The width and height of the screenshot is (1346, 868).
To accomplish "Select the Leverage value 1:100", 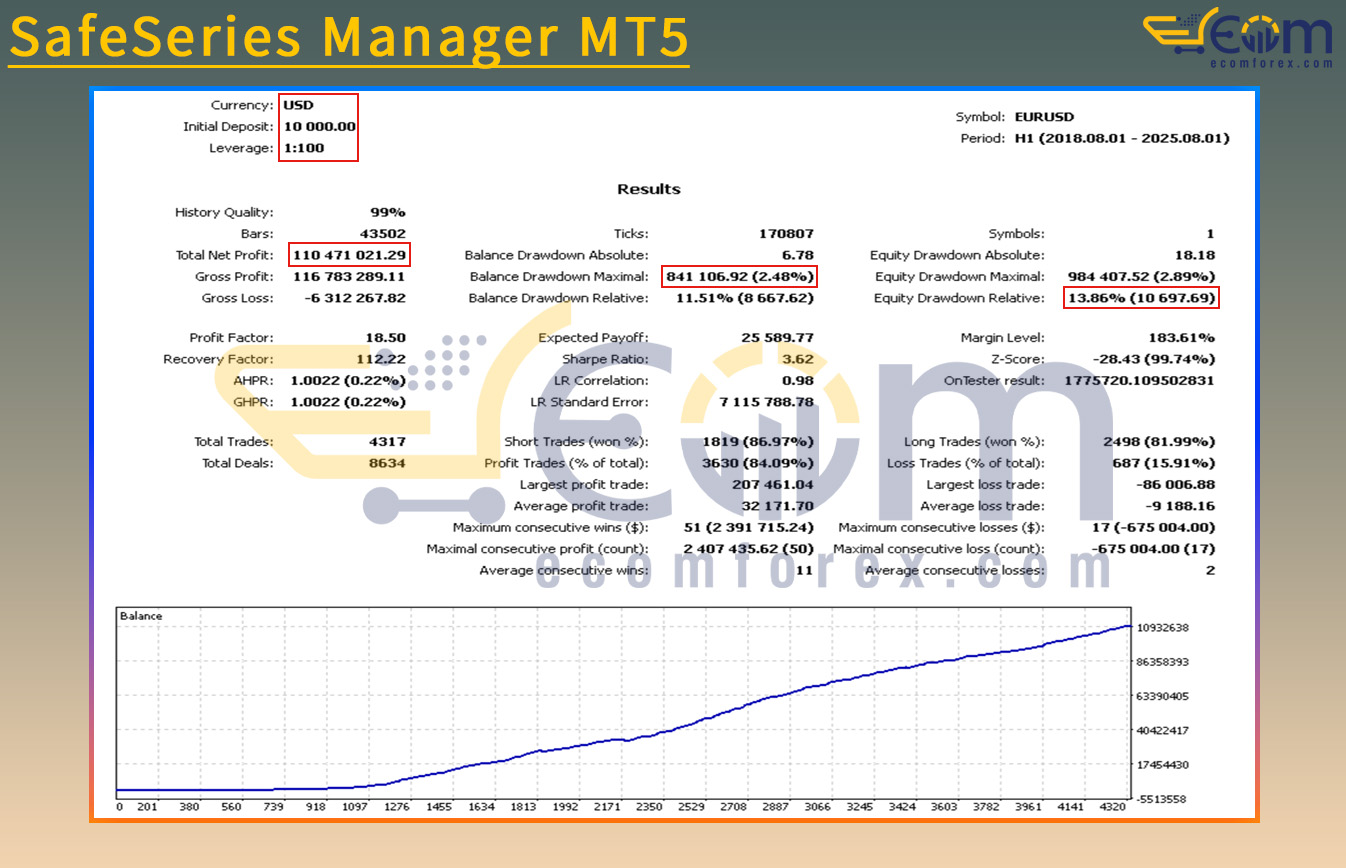I will (x=304, y=148).
